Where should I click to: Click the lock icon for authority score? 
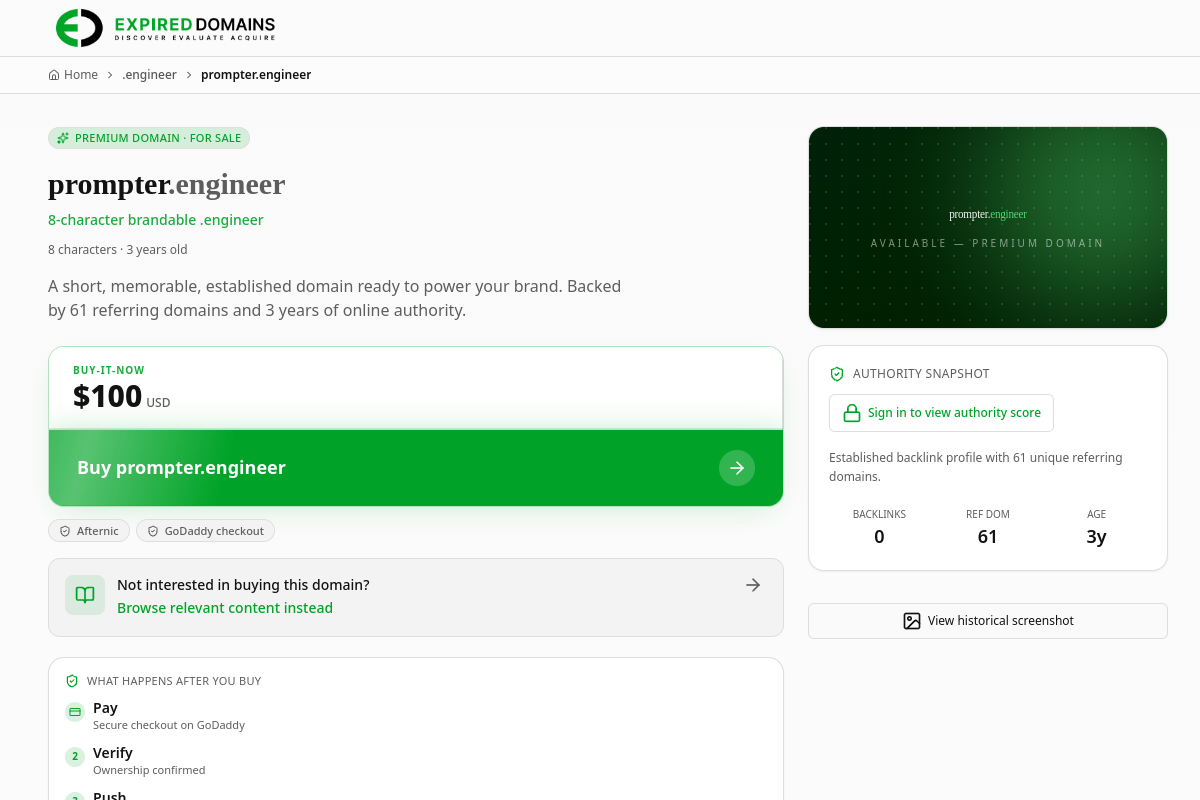(852, 413)
